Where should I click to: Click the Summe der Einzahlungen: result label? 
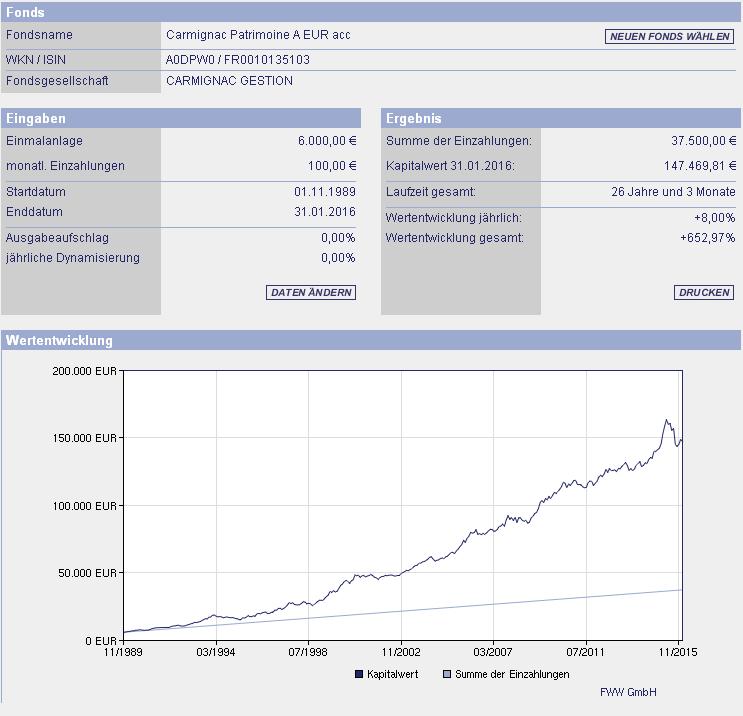(x=459, y=141)
